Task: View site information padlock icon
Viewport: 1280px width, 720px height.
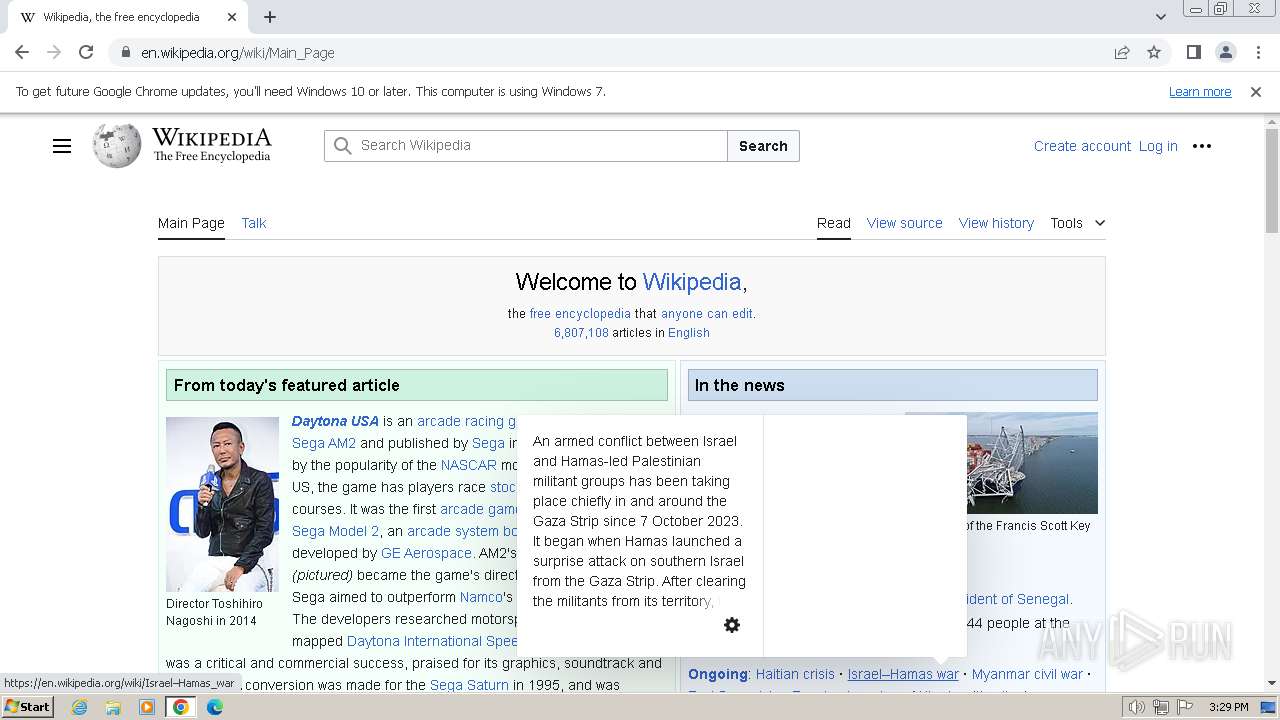Action: pos(125,52)
